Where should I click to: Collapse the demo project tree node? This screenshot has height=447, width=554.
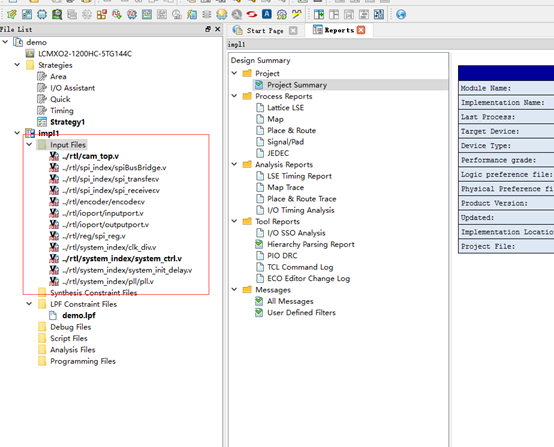pyautogui.click(x=5, y=42)
